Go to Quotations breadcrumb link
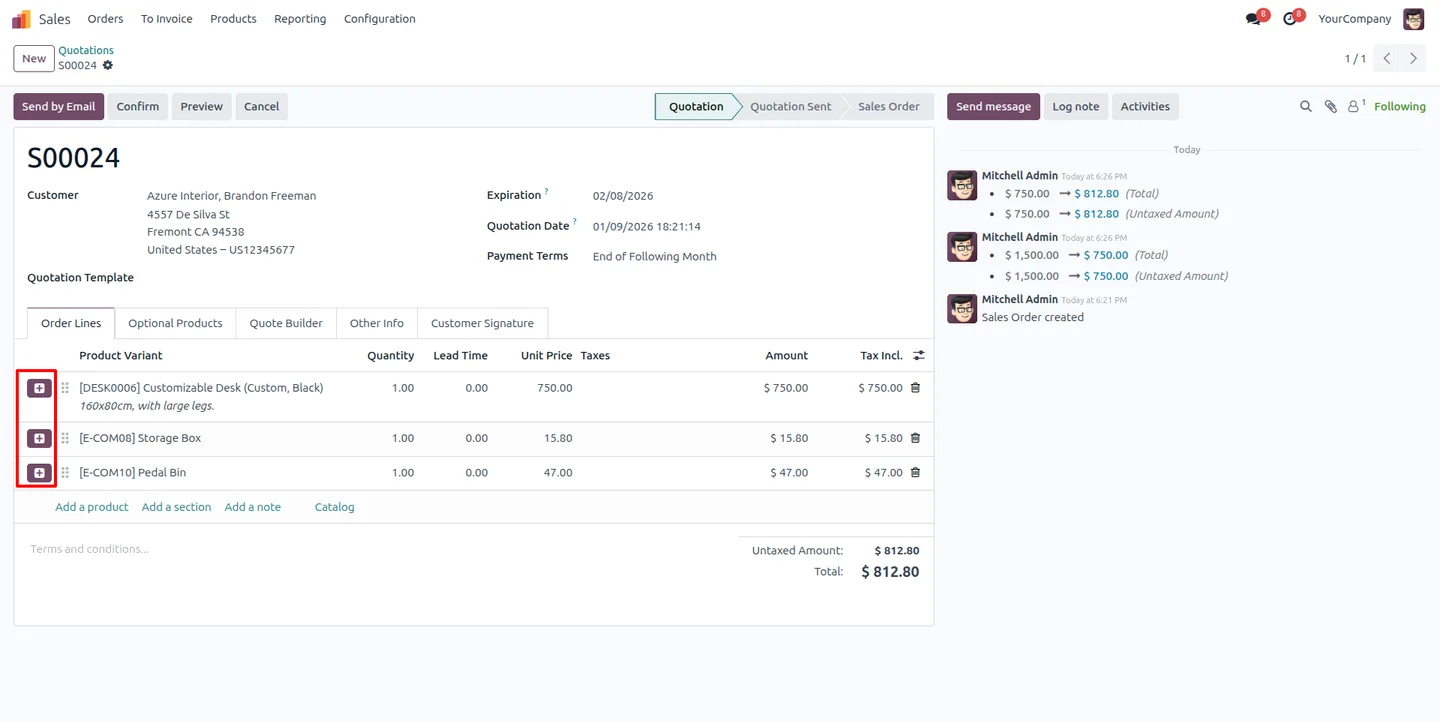Viewport: 1440px width, 721px height. pyautogui.click(x=86, y=50)
